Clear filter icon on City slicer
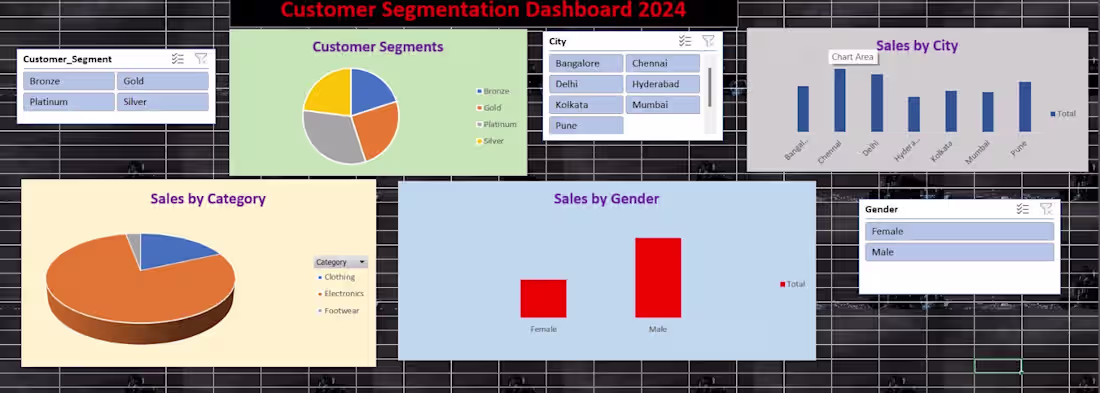This screenshot has width=1100, height=393. click(709, 41)
